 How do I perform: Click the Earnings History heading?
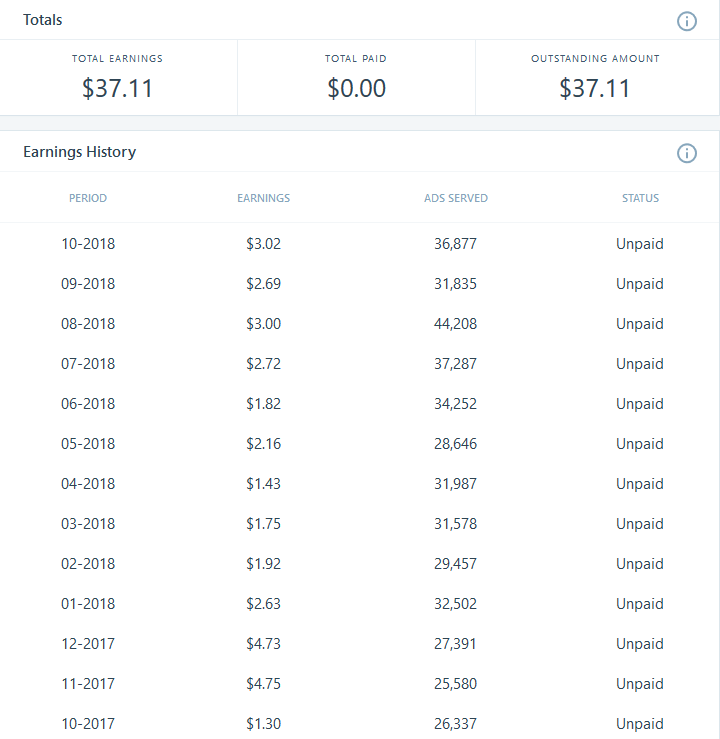click(80, 152)
